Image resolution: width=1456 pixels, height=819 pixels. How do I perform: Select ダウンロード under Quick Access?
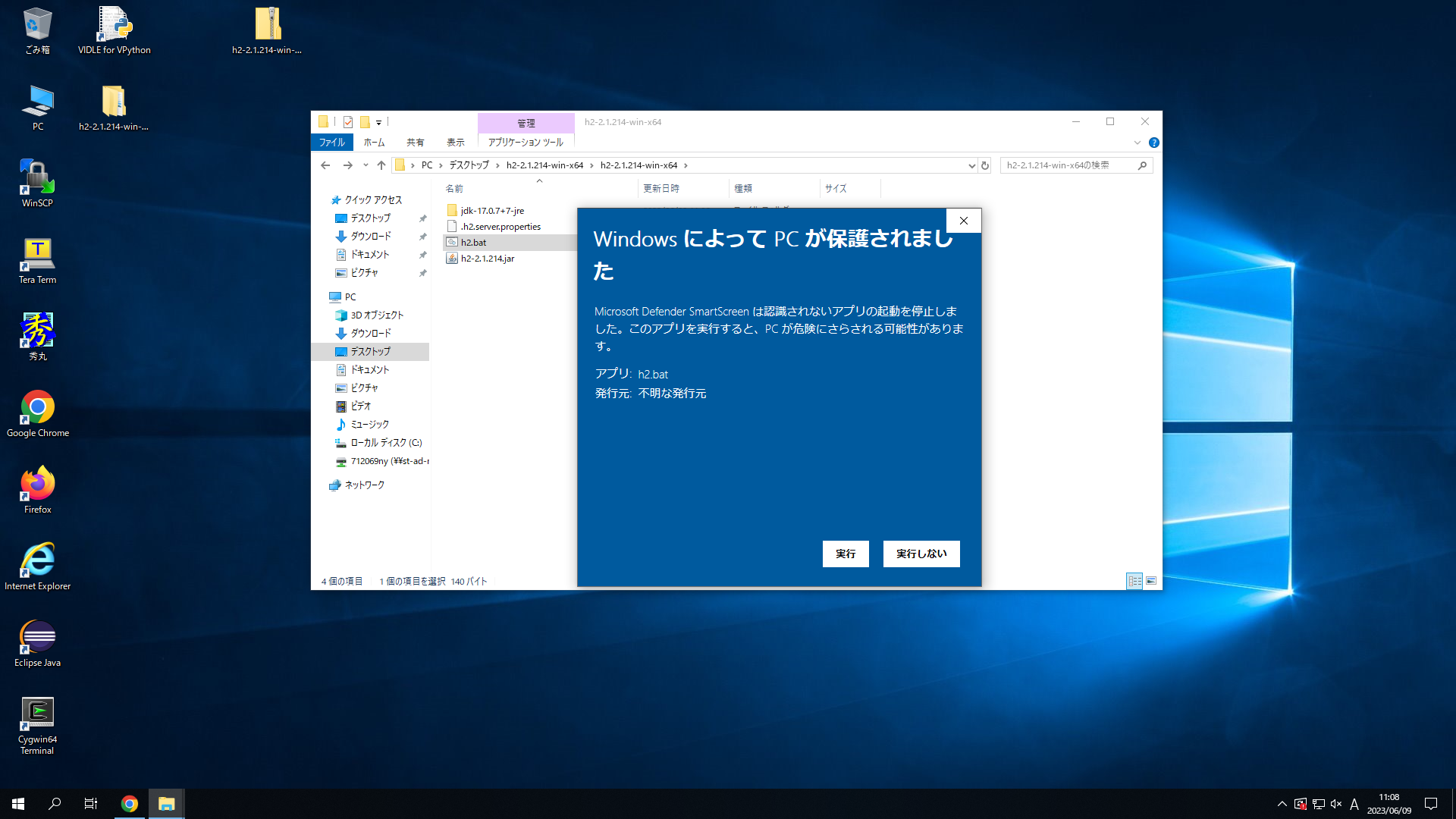pyautogui.click(x=370, y=237)
